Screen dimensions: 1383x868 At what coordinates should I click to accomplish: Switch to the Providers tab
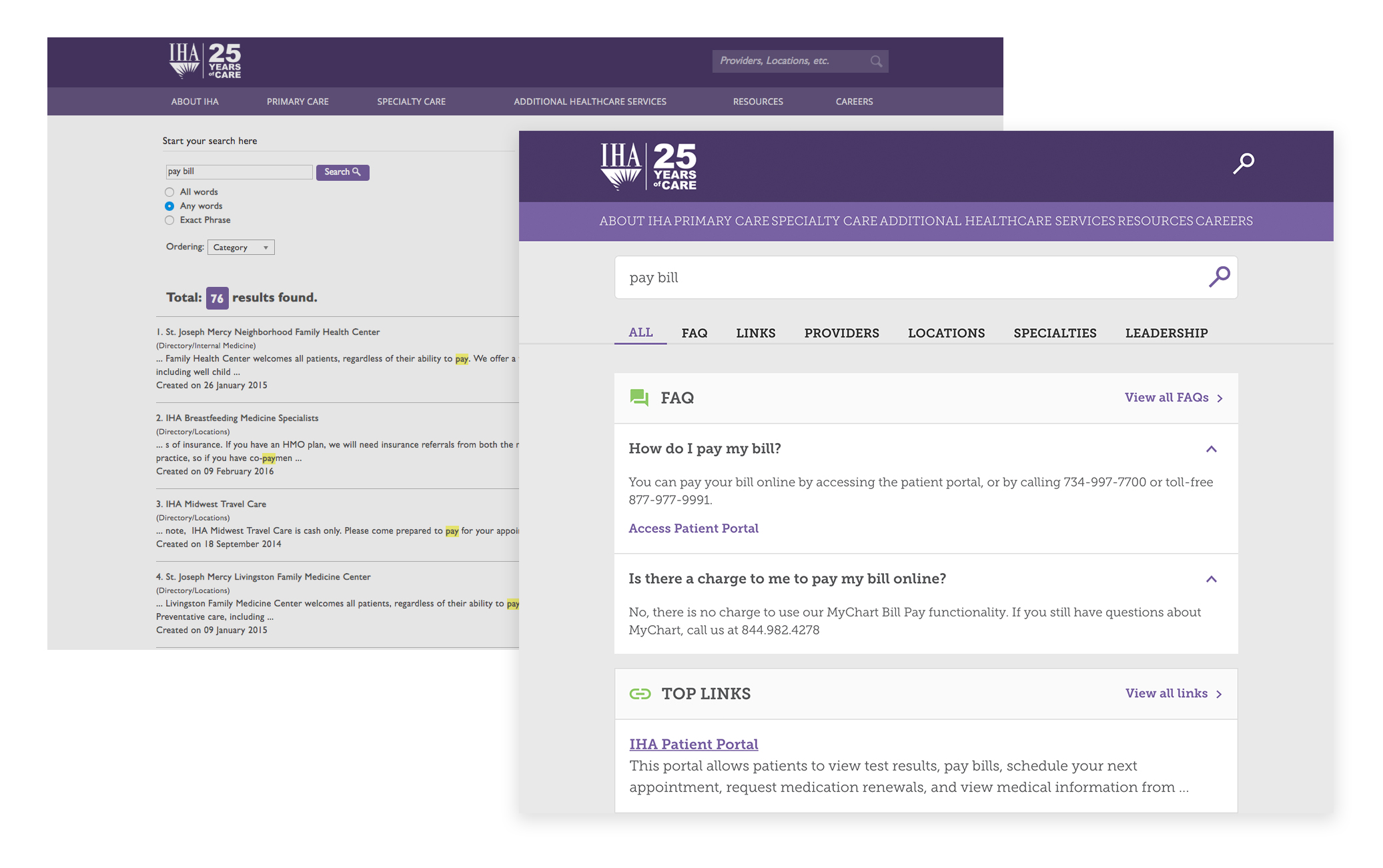(841, 333)
